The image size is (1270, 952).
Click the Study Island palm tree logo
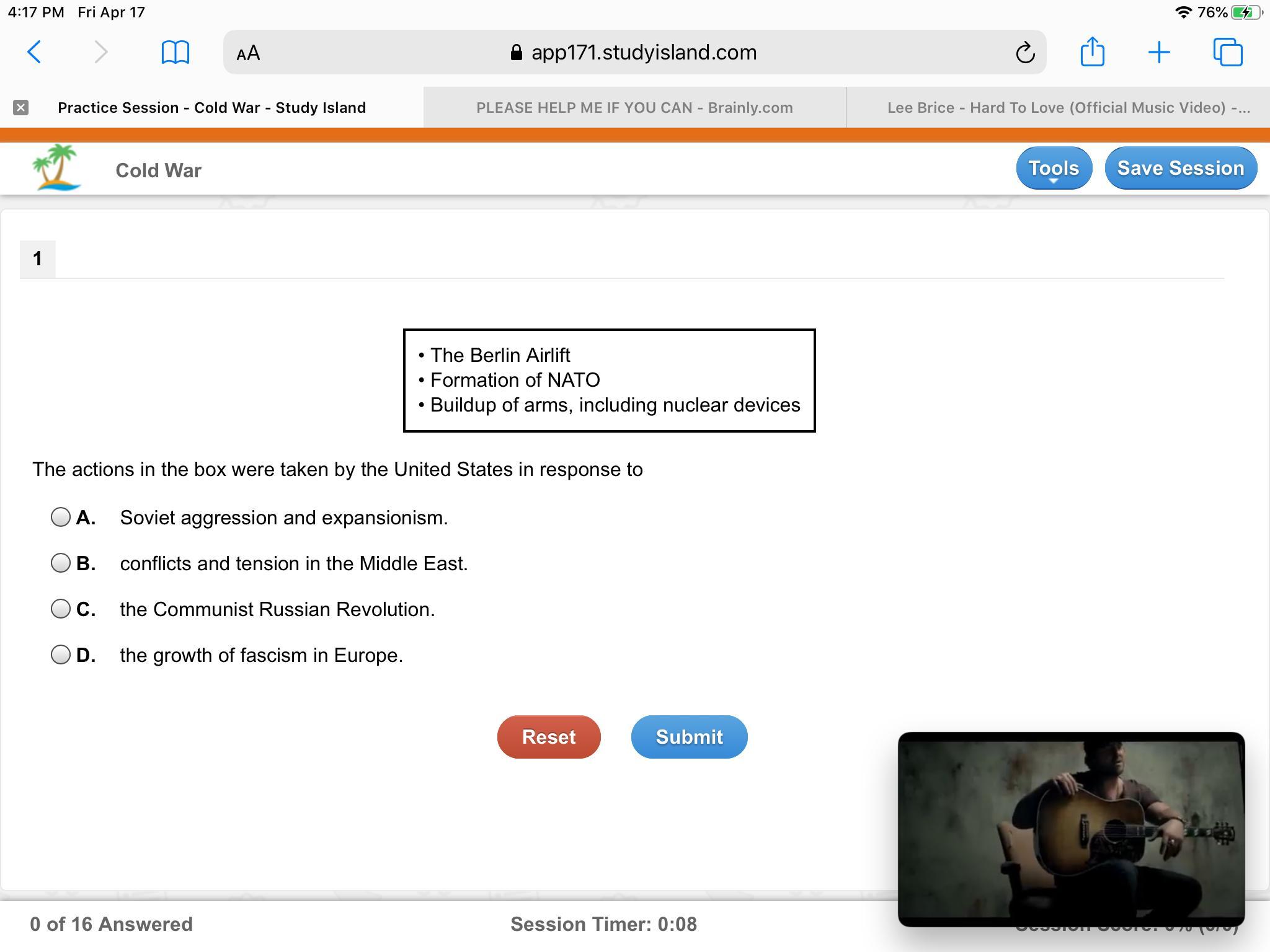(56, 168)
